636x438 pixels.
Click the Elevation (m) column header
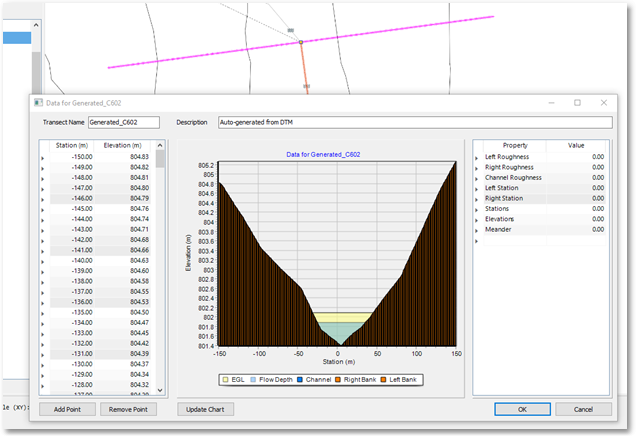point(122,145)
